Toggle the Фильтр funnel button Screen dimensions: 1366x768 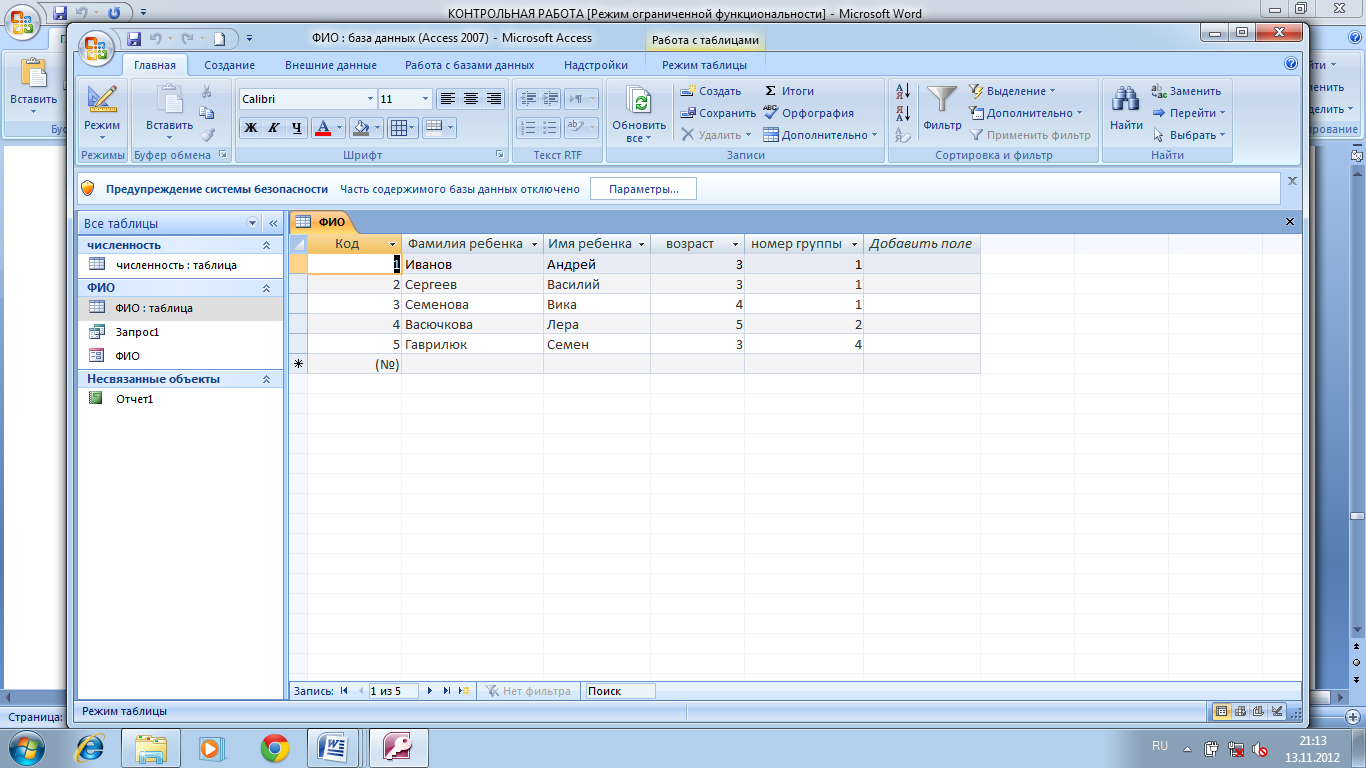tap(942, 107)
